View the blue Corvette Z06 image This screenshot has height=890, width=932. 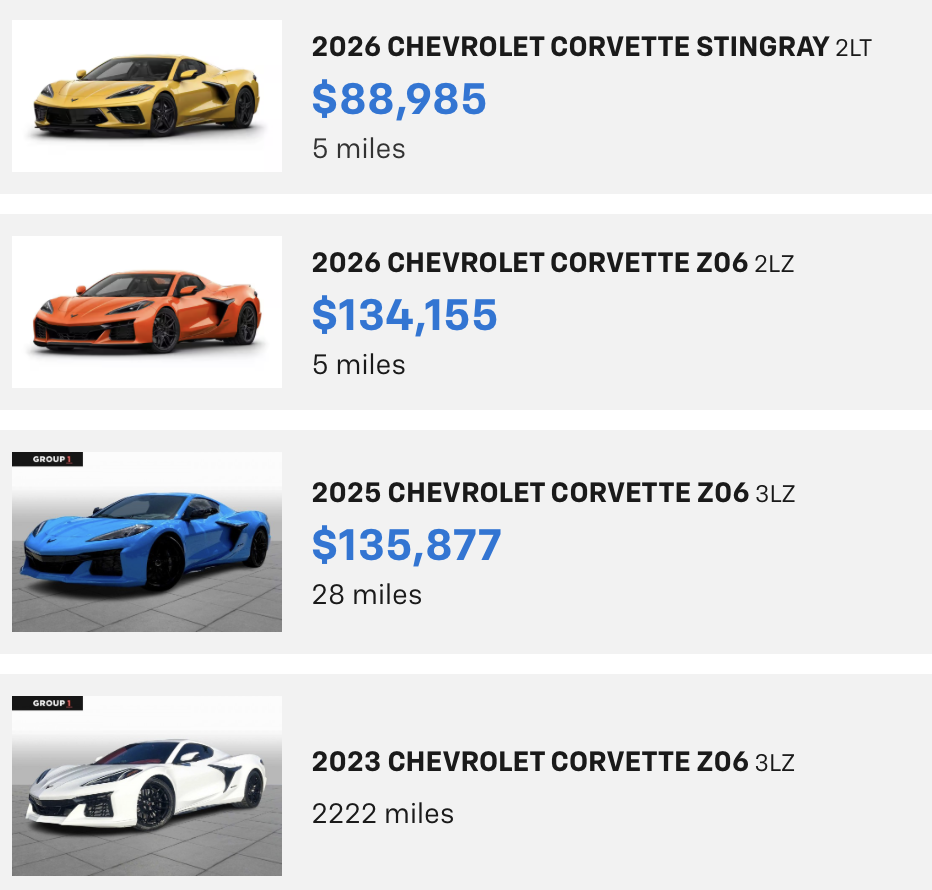click(147, 542)
